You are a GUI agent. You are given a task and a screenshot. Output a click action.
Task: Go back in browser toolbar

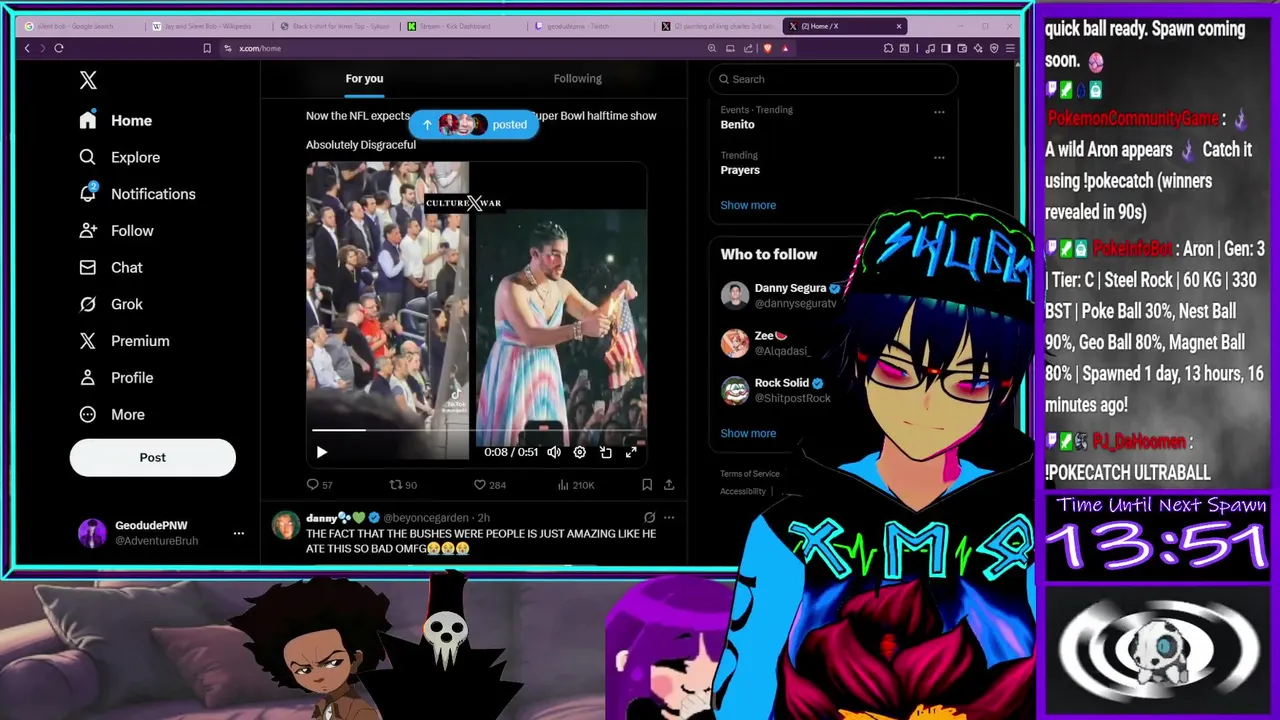pos(27,48)
